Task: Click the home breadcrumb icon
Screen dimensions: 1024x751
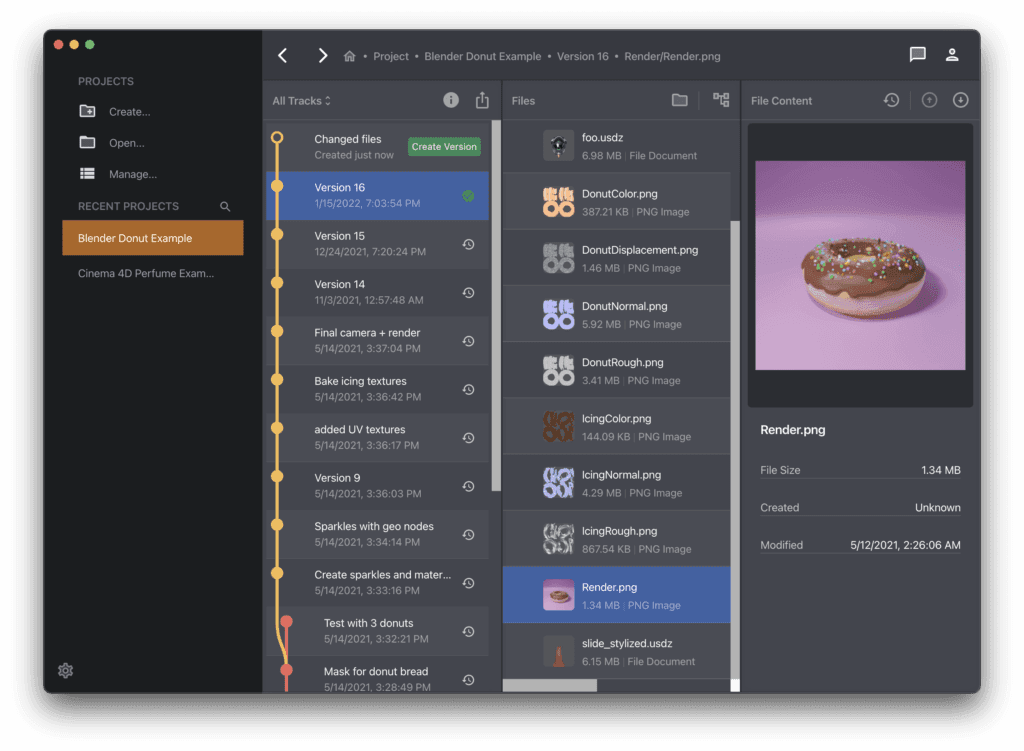Action: (x=349, y=56)
